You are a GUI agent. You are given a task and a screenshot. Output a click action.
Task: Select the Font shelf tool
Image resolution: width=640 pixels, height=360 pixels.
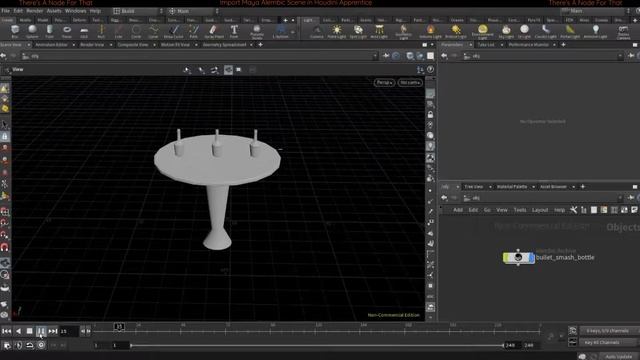(234, 31)
